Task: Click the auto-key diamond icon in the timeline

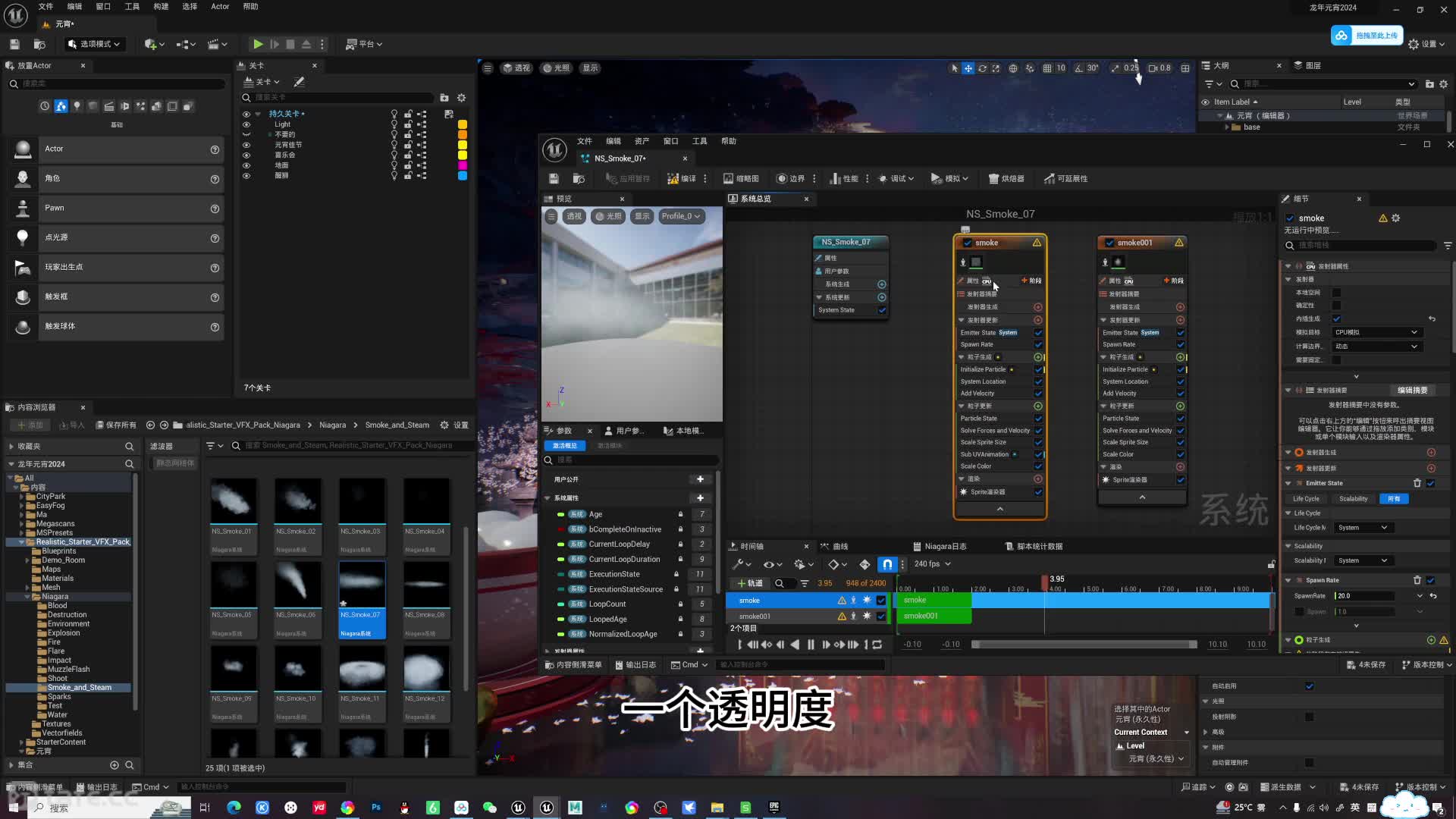Action: coord(864,564)
